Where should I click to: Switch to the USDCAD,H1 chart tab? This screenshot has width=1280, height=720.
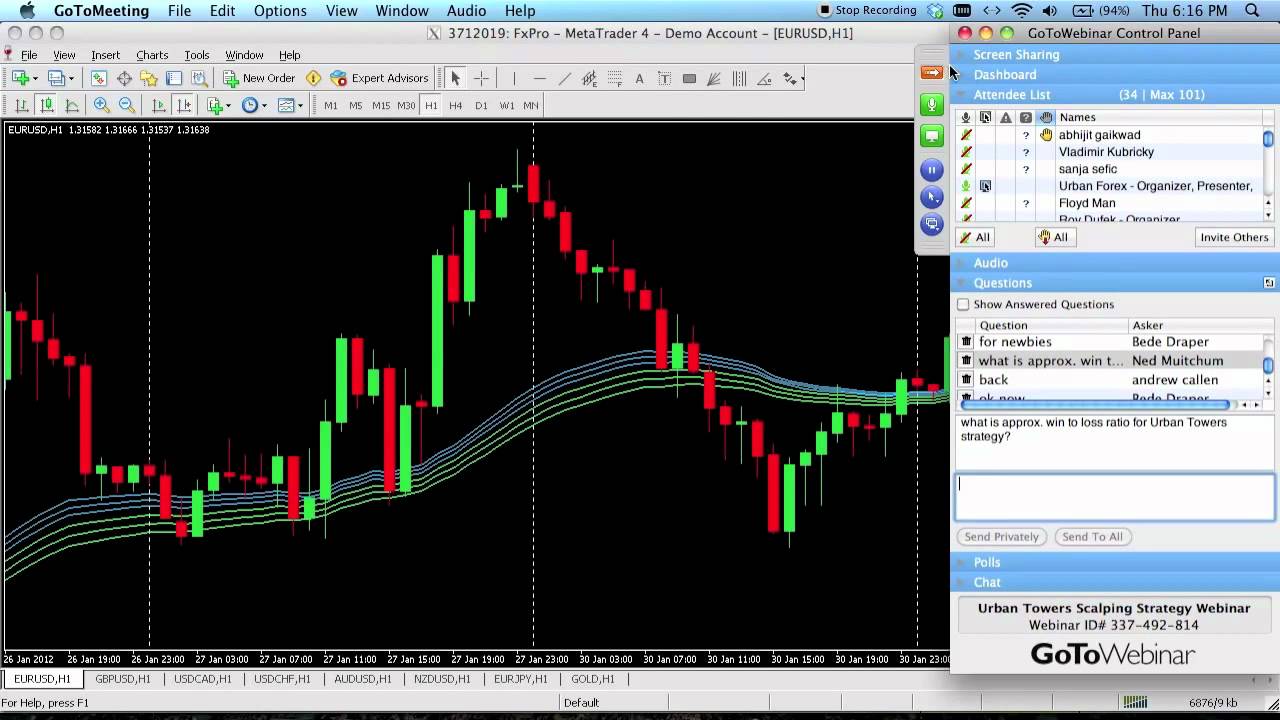203,679
